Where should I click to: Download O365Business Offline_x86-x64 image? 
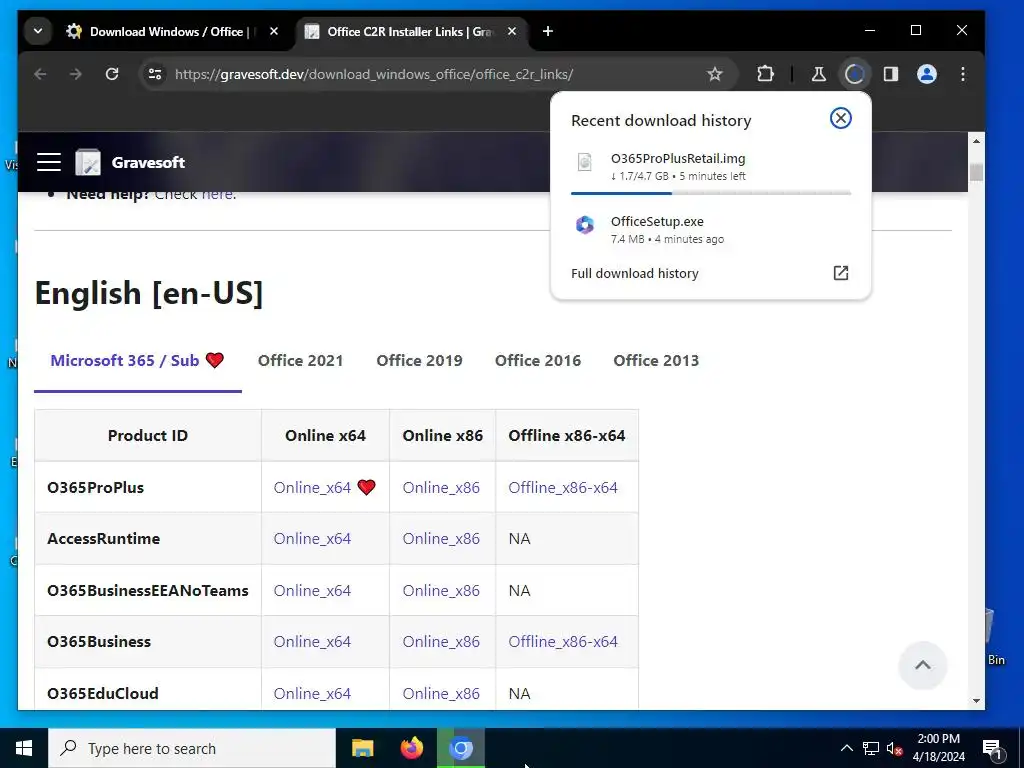pos(563,642)
